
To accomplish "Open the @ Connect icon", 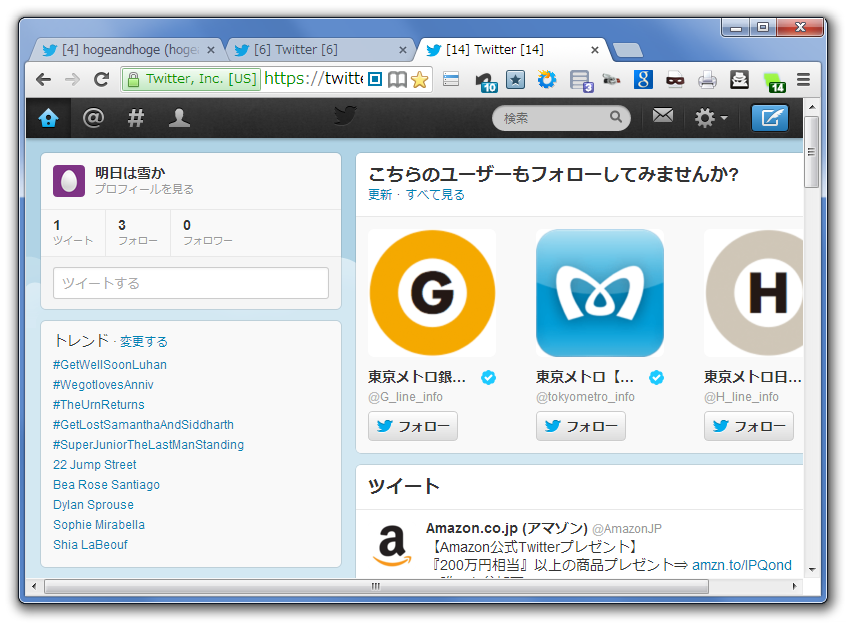I will (x=93, y=117).
